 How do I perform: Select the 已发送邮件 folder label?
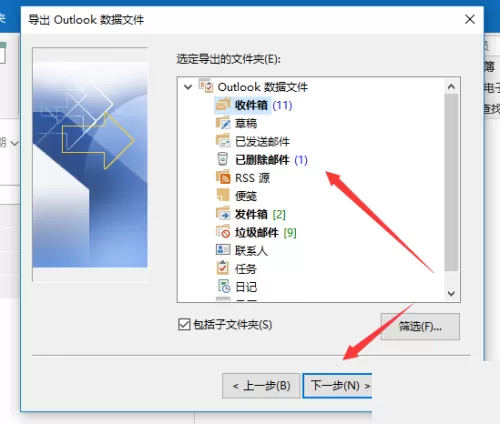[262, 141]
